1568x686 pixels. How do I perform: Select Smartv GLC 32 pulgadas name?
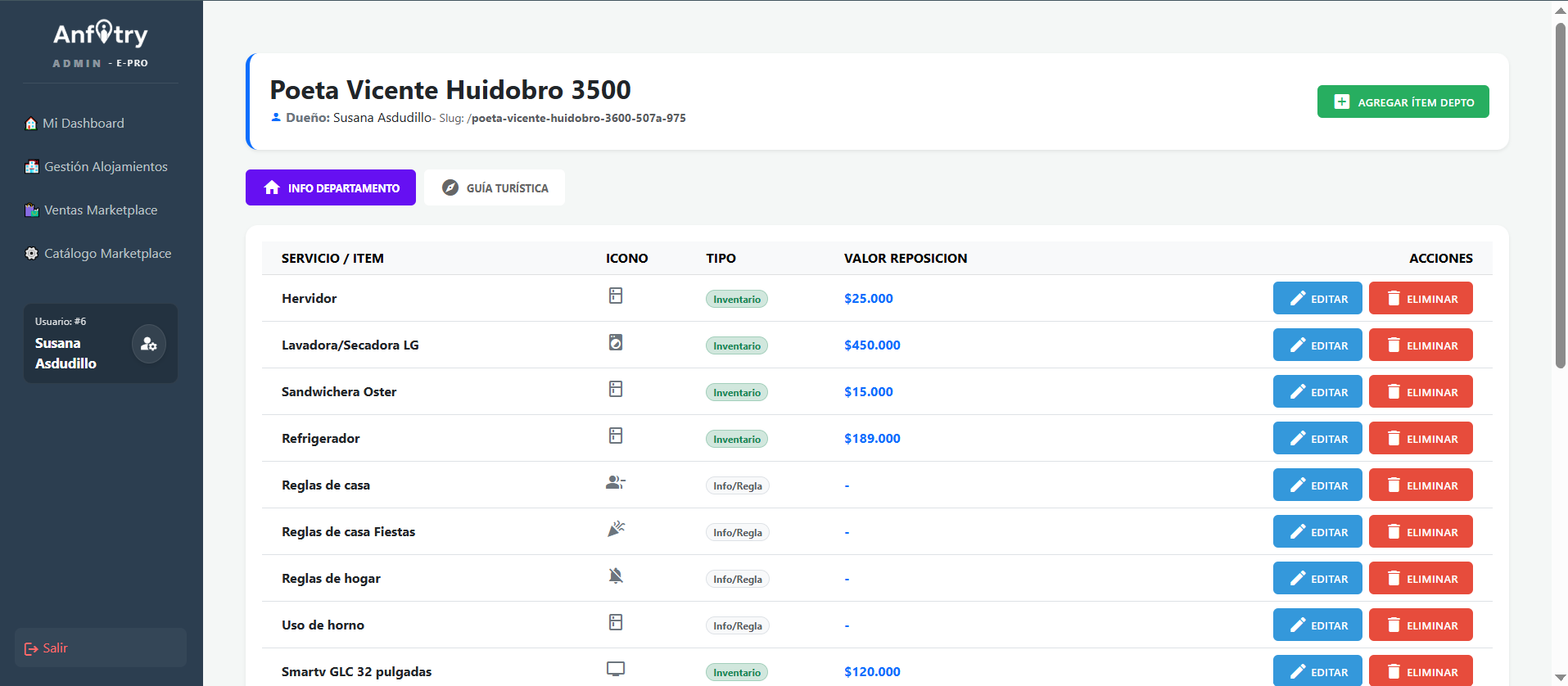[357, 672]
